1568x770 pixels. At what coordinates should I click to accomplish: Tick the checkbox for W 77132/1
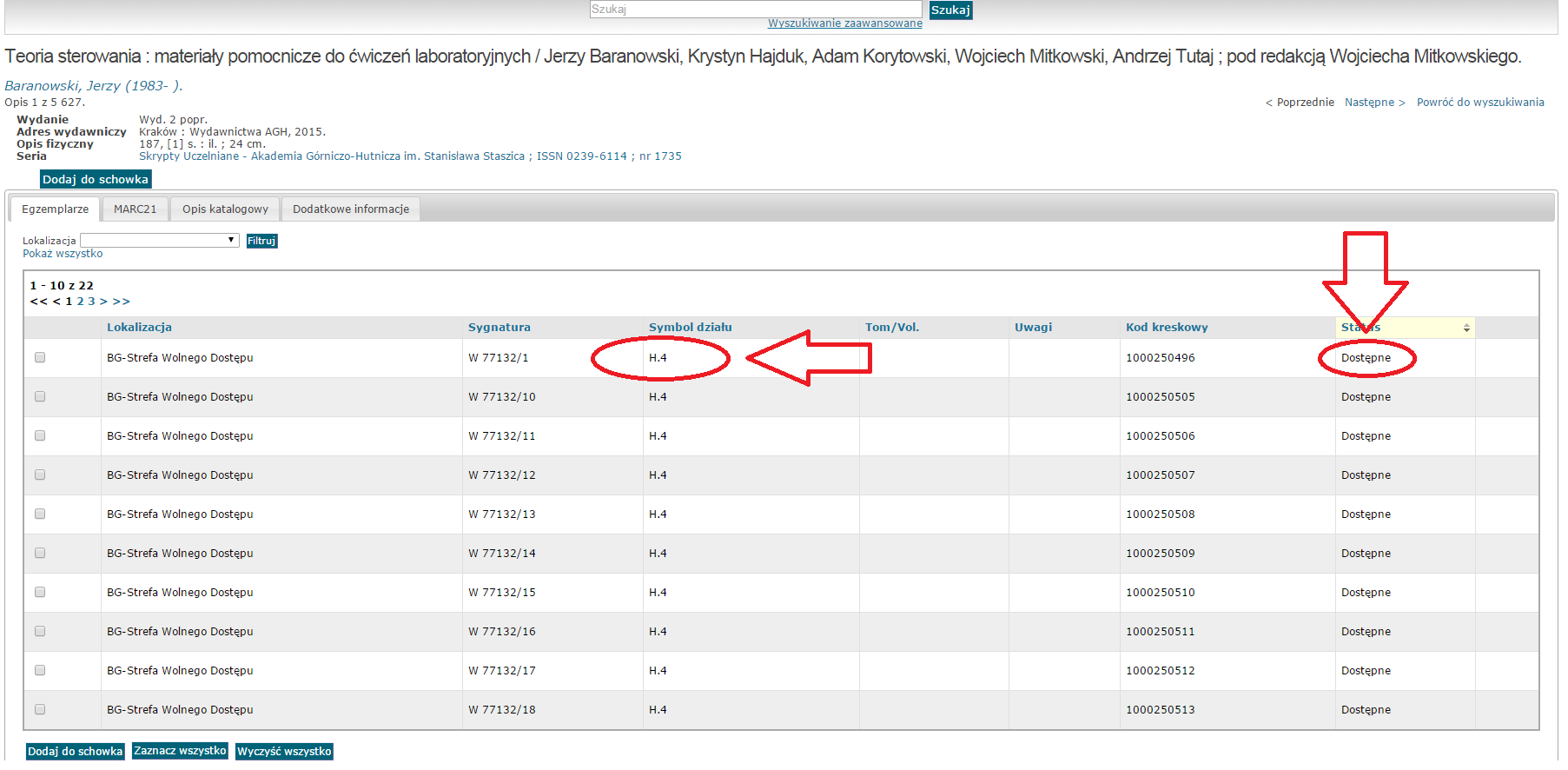click(x=40, y=357)
